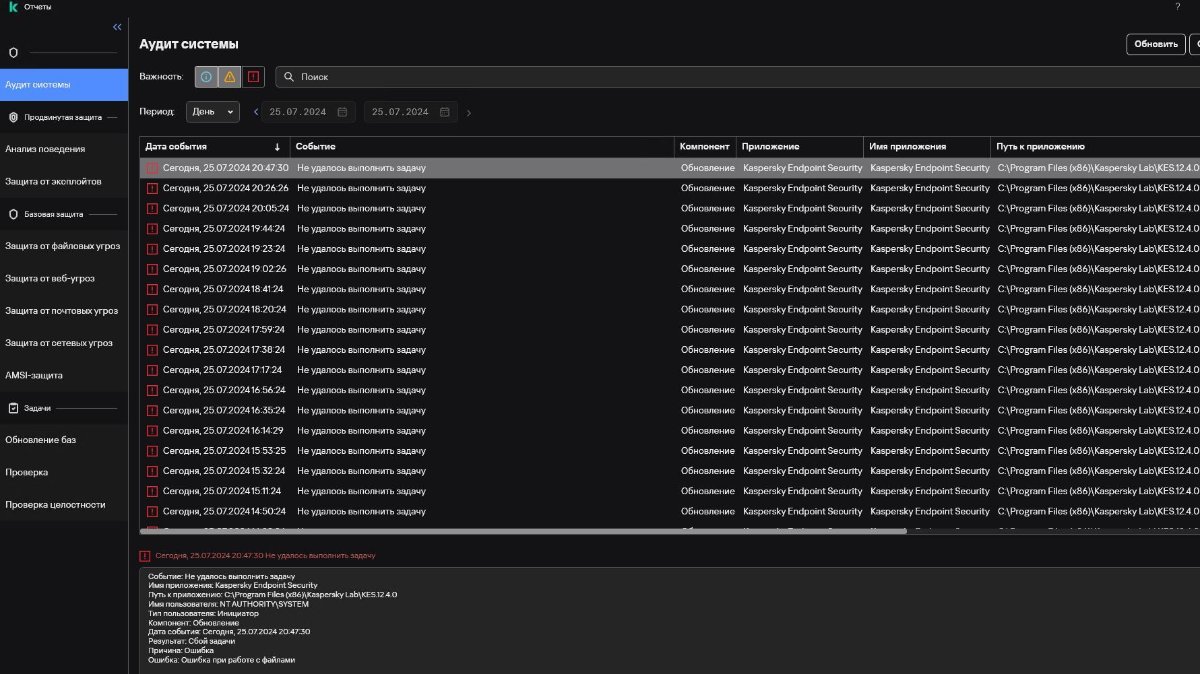Click the Kaspersky logo icon in title bar
The height and width of the screenshot is (674, 1200).
click(13, 7)
